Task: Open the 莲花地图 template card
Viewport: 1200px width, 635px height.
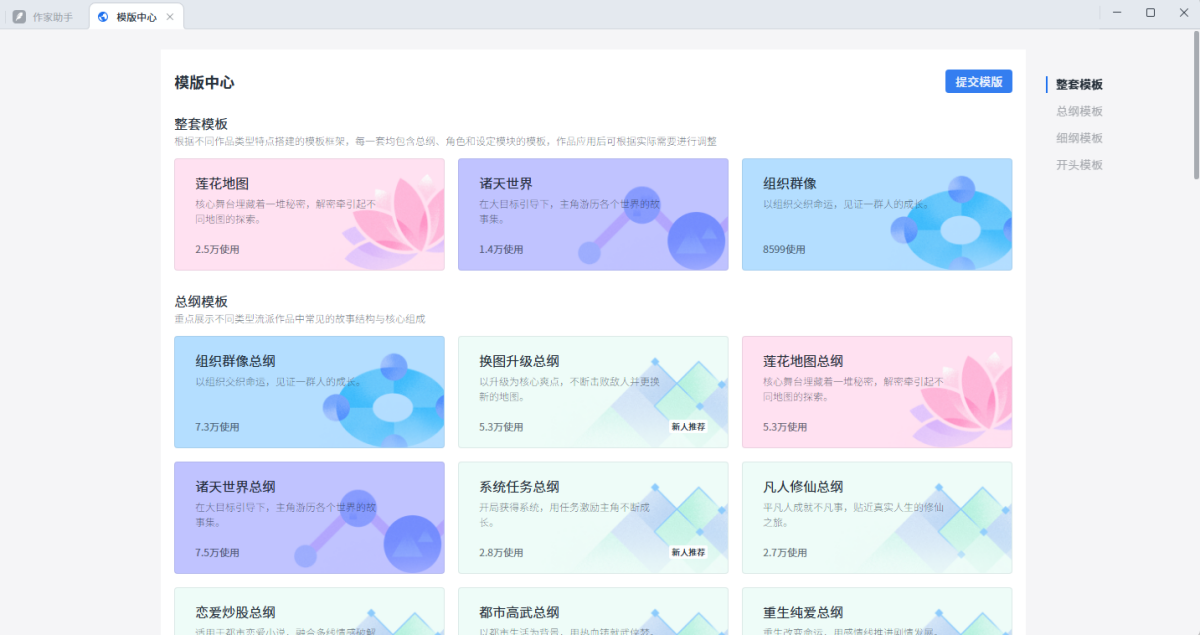Action: (308, 214)
